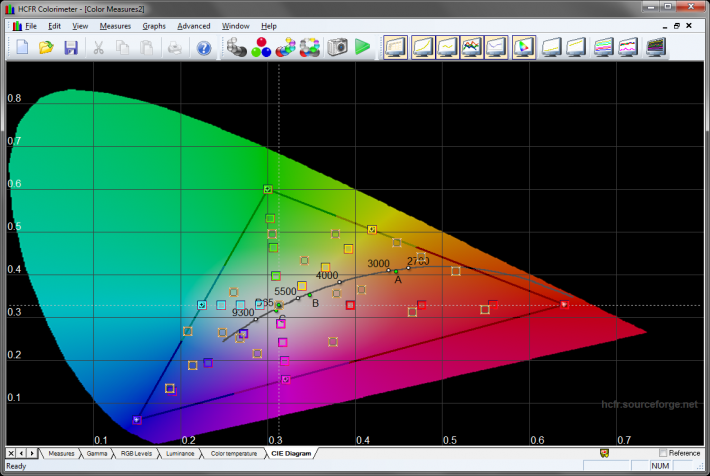The image size is (710, 476).
Task: Click the multicolor balls ring saturation icon
Action: pyautogui.click(x=310, y=47)
